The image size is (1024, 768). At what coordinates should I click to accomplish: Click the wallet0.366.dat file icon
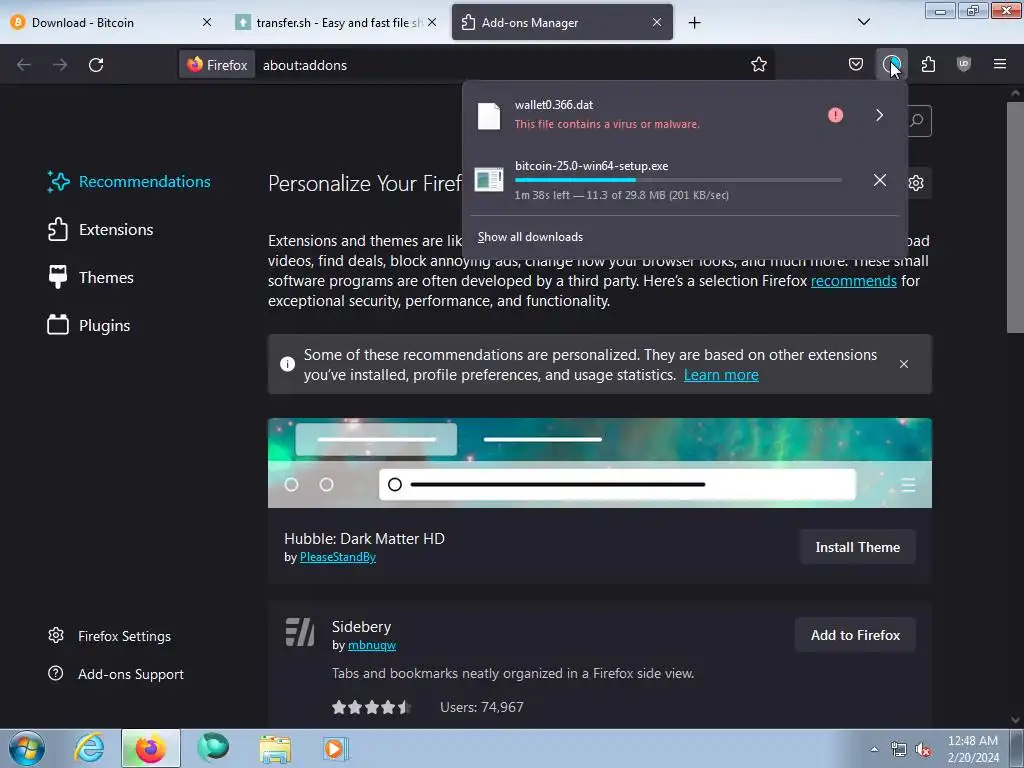[488, 116]
